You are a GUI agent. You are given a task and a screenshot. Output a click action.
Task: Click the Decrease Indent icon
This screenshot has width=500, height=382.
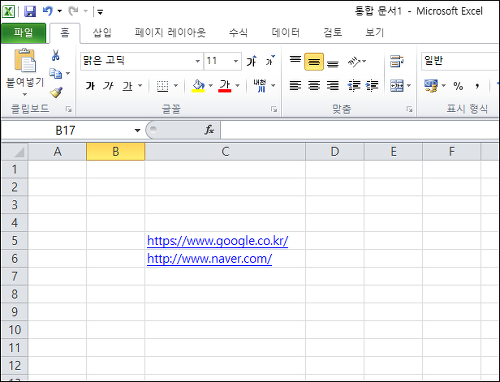coord(354,86)
